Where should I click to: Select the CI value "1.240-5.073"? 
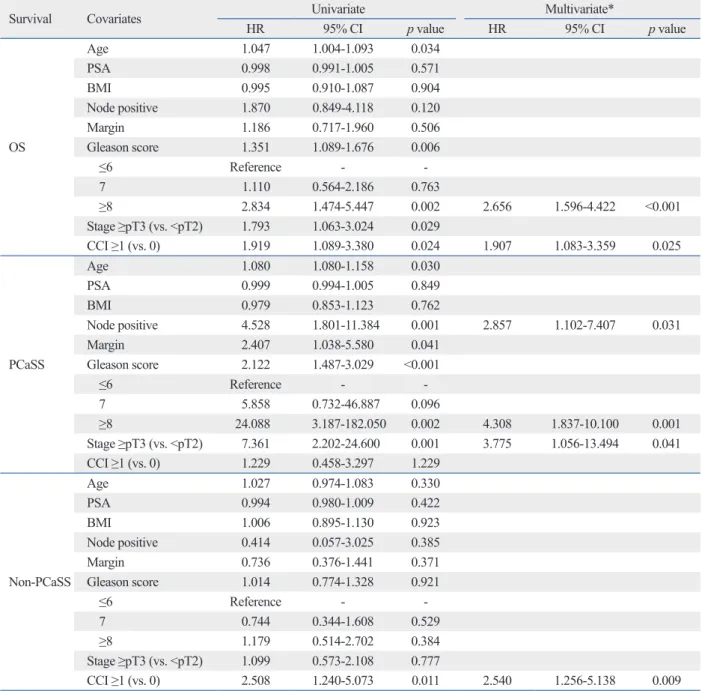(x=342, y=681)
